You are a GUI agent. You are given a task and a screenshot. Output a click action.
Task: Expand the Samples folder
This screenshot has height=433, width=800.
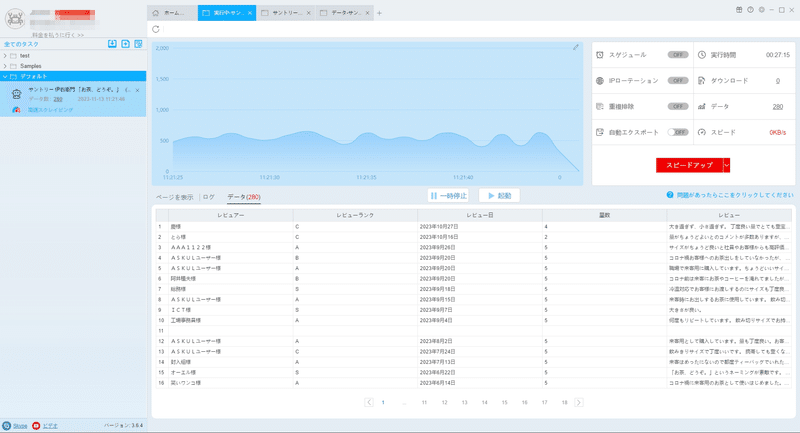(5, 66)
